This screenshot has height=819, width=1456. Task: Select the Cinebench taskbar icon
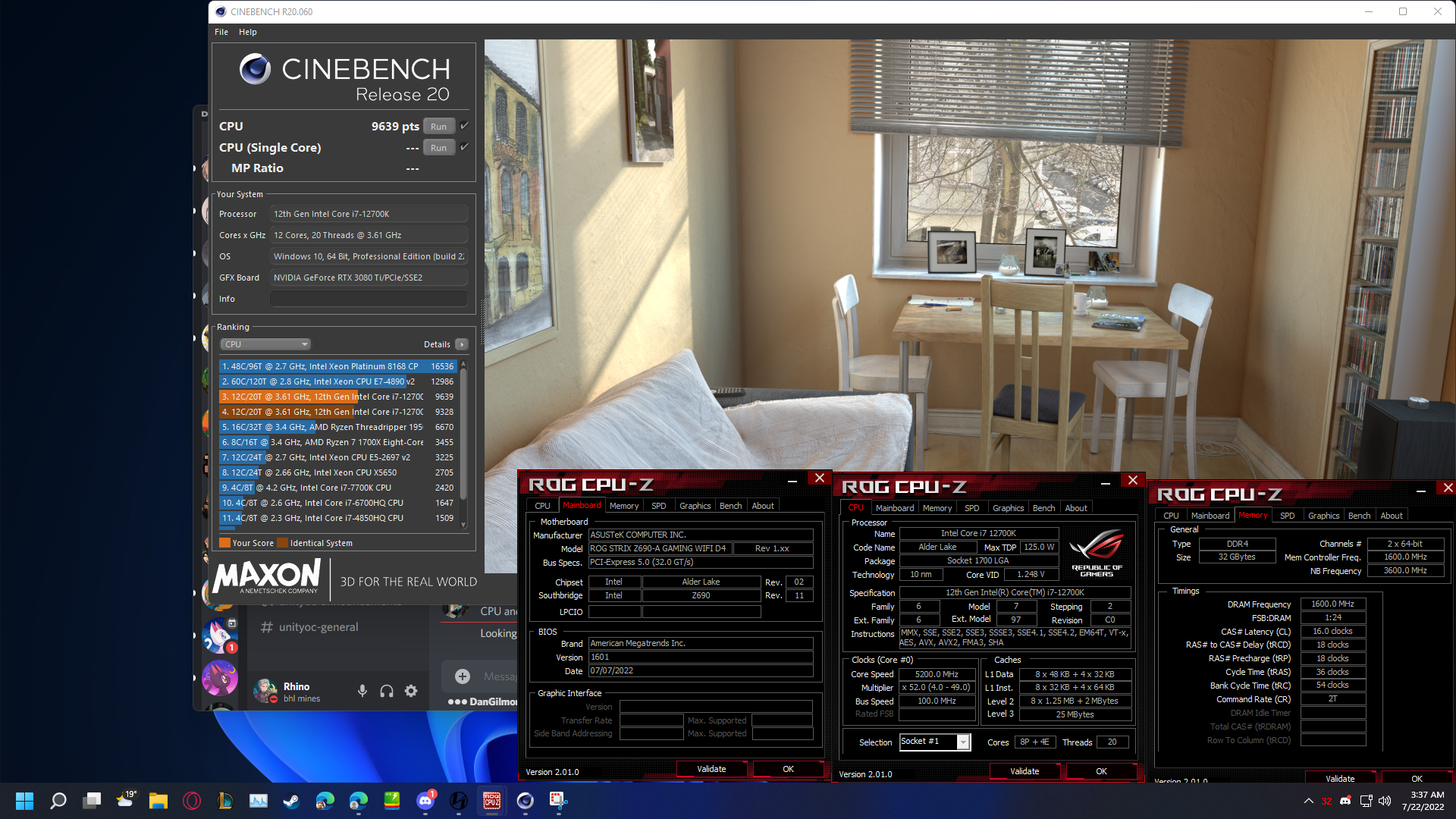[526, 801]
